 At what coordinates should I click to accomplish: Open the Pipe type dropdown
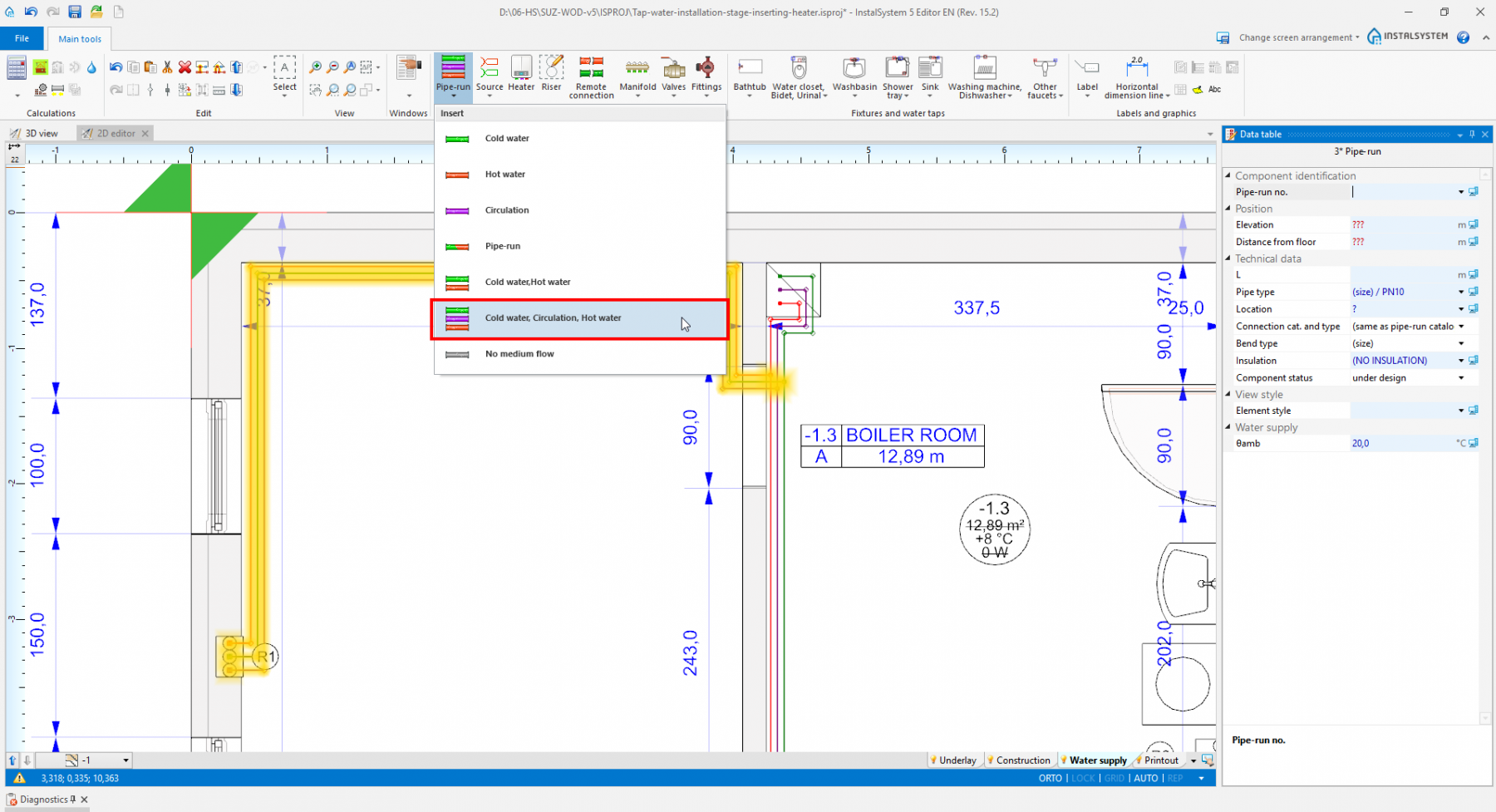(x=1459, y=292)
